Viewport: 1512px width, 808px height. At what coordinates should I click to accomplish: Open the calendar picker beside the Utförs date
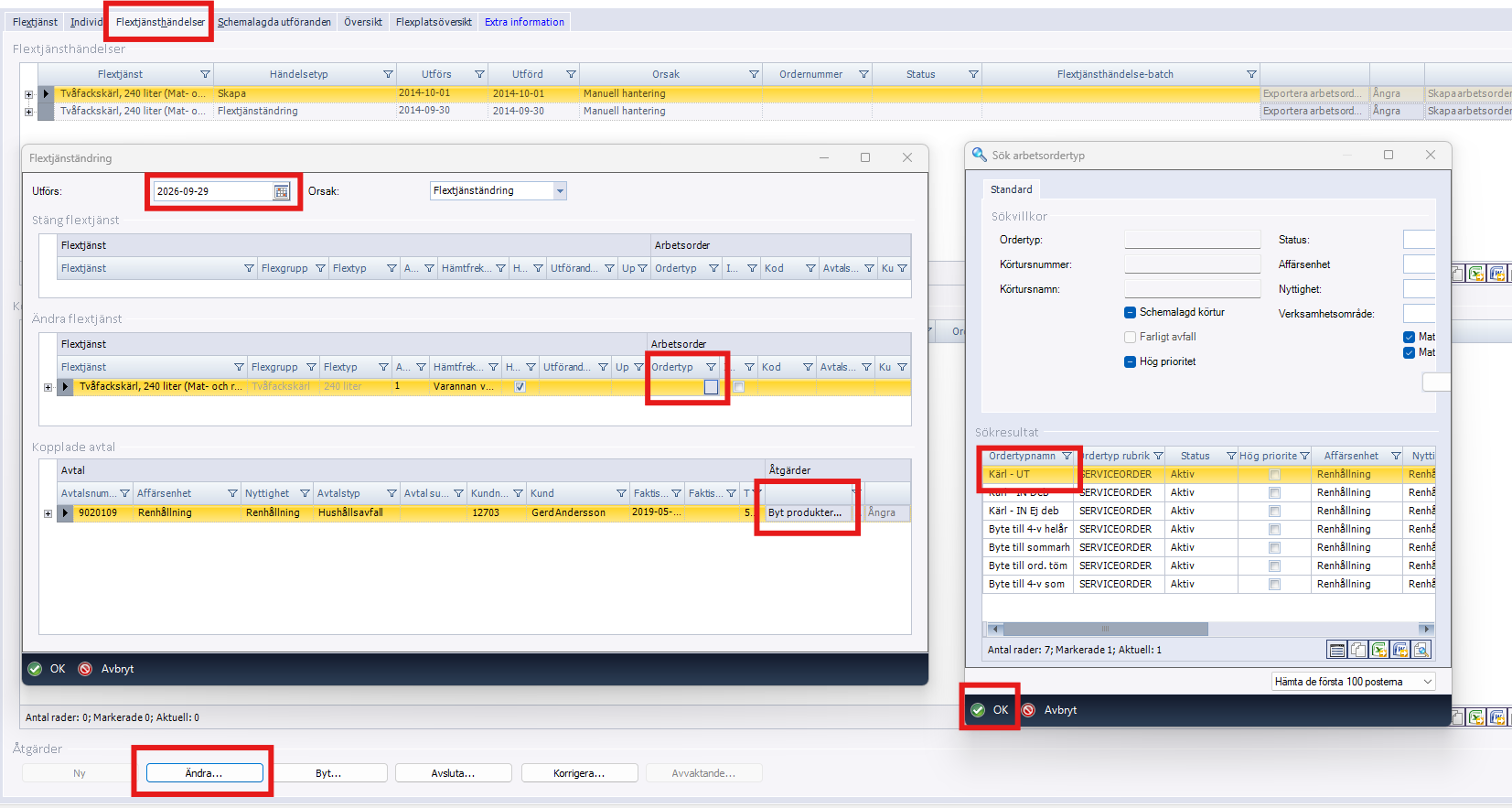282,191
